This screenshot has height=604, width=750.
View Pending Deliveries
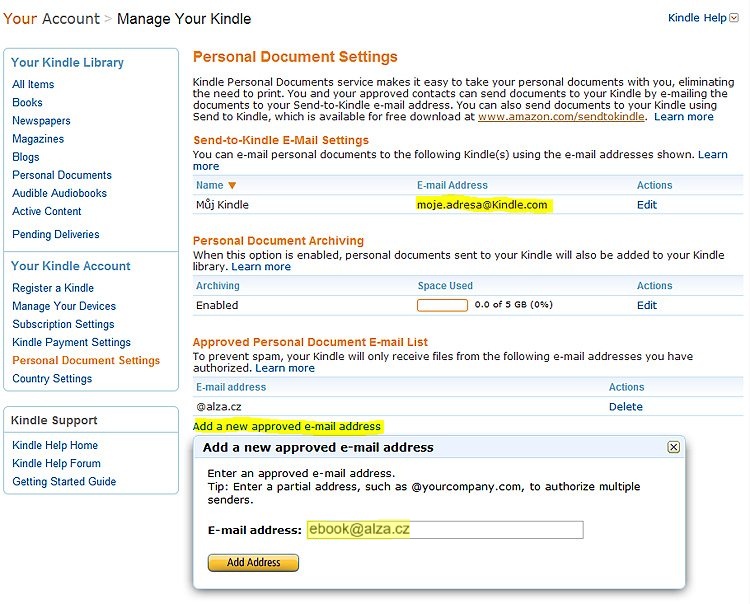tap(55, 234)
